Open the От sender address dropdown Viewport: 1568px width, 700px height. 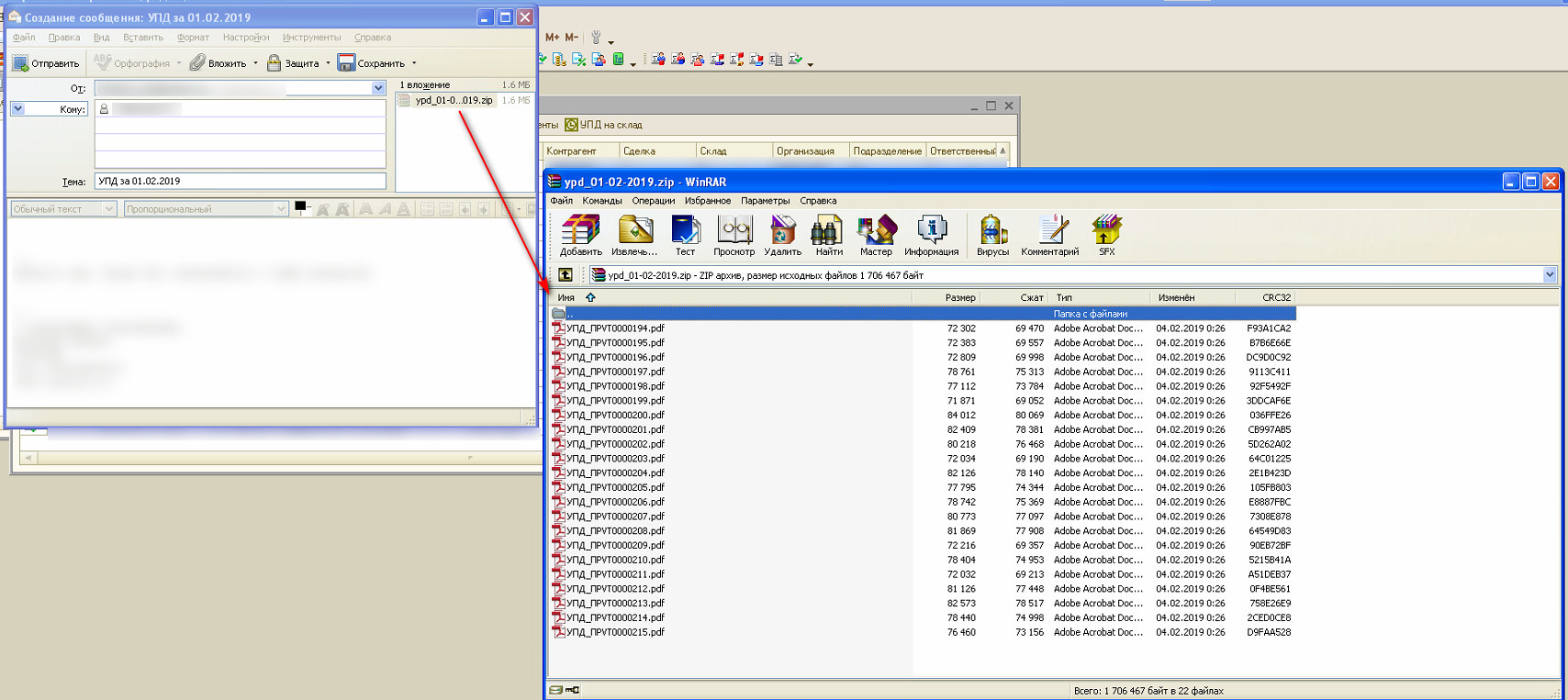(x=378, y=88)
